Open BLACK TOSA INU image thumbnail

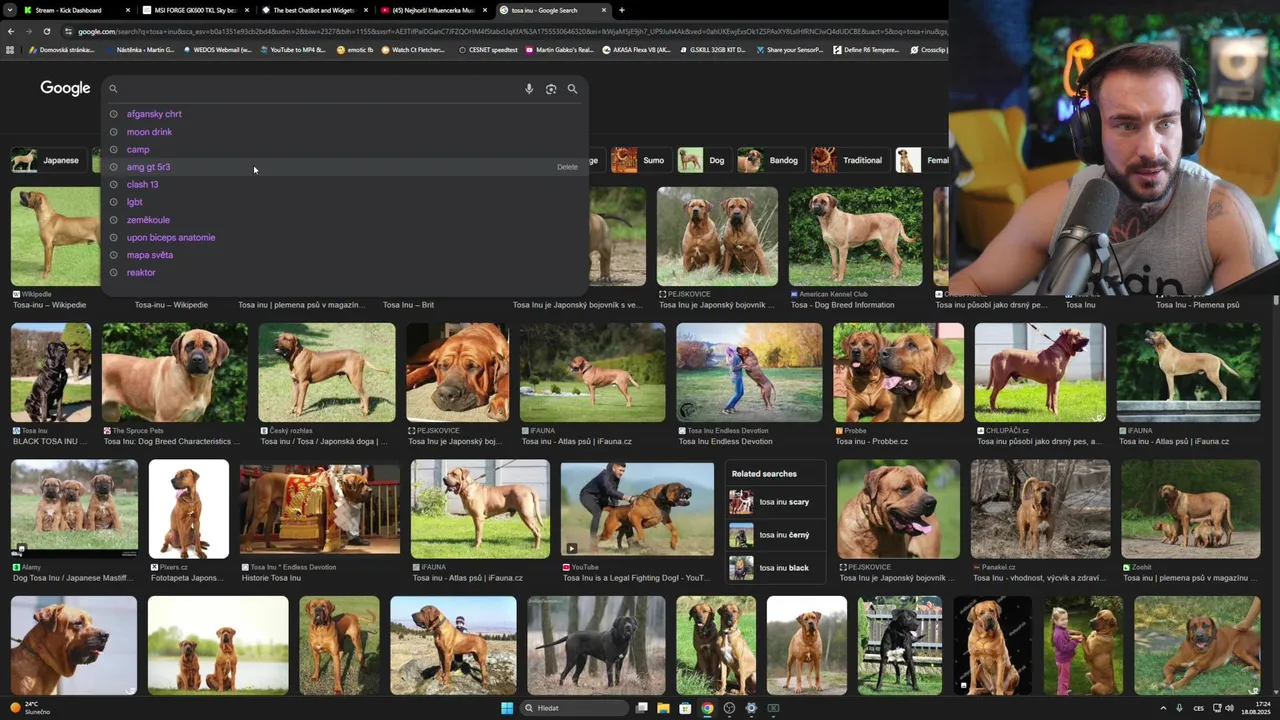[x=51, y=372]
